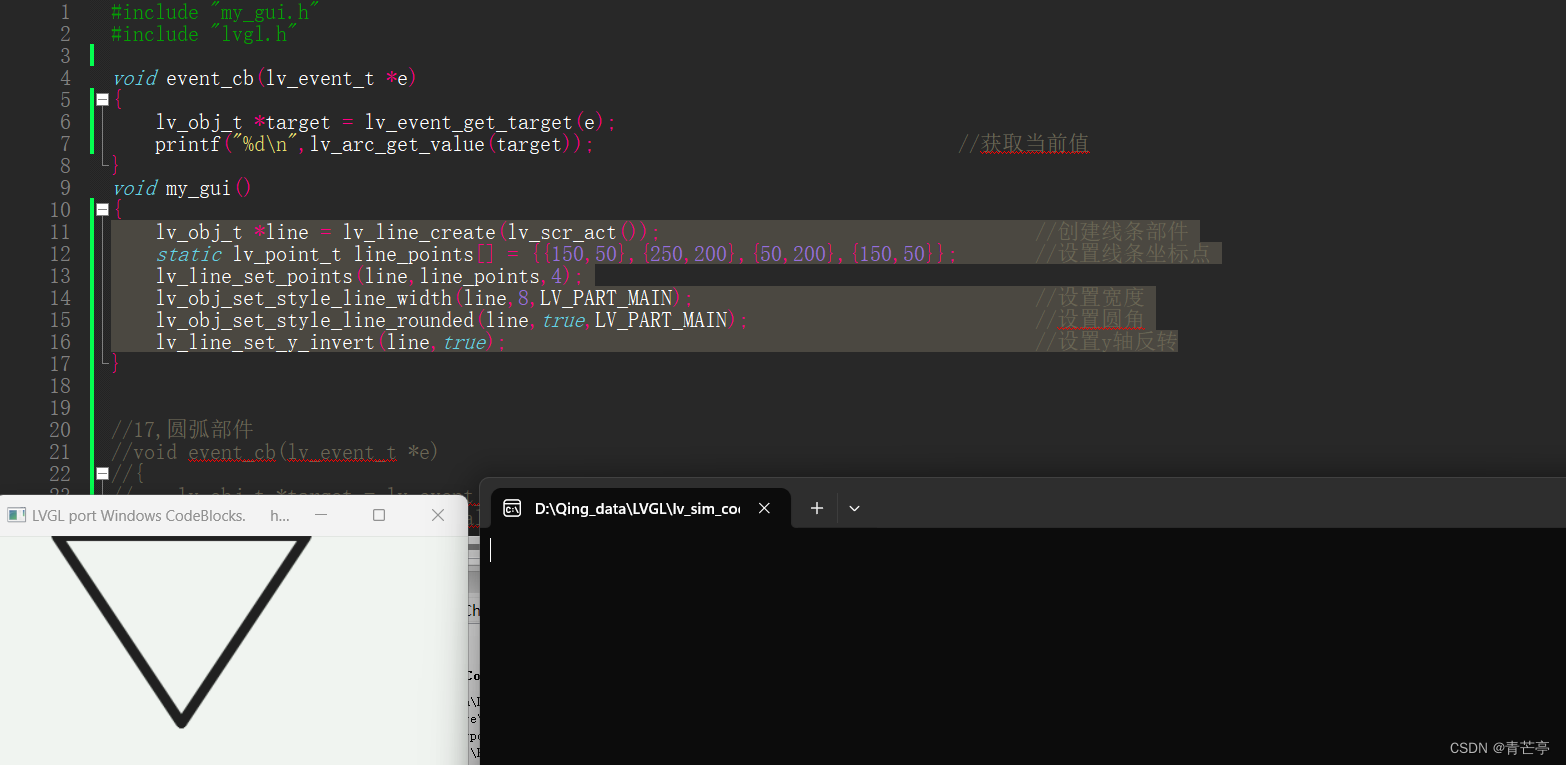Click the comment //设置圆角

pos(1089,320)
